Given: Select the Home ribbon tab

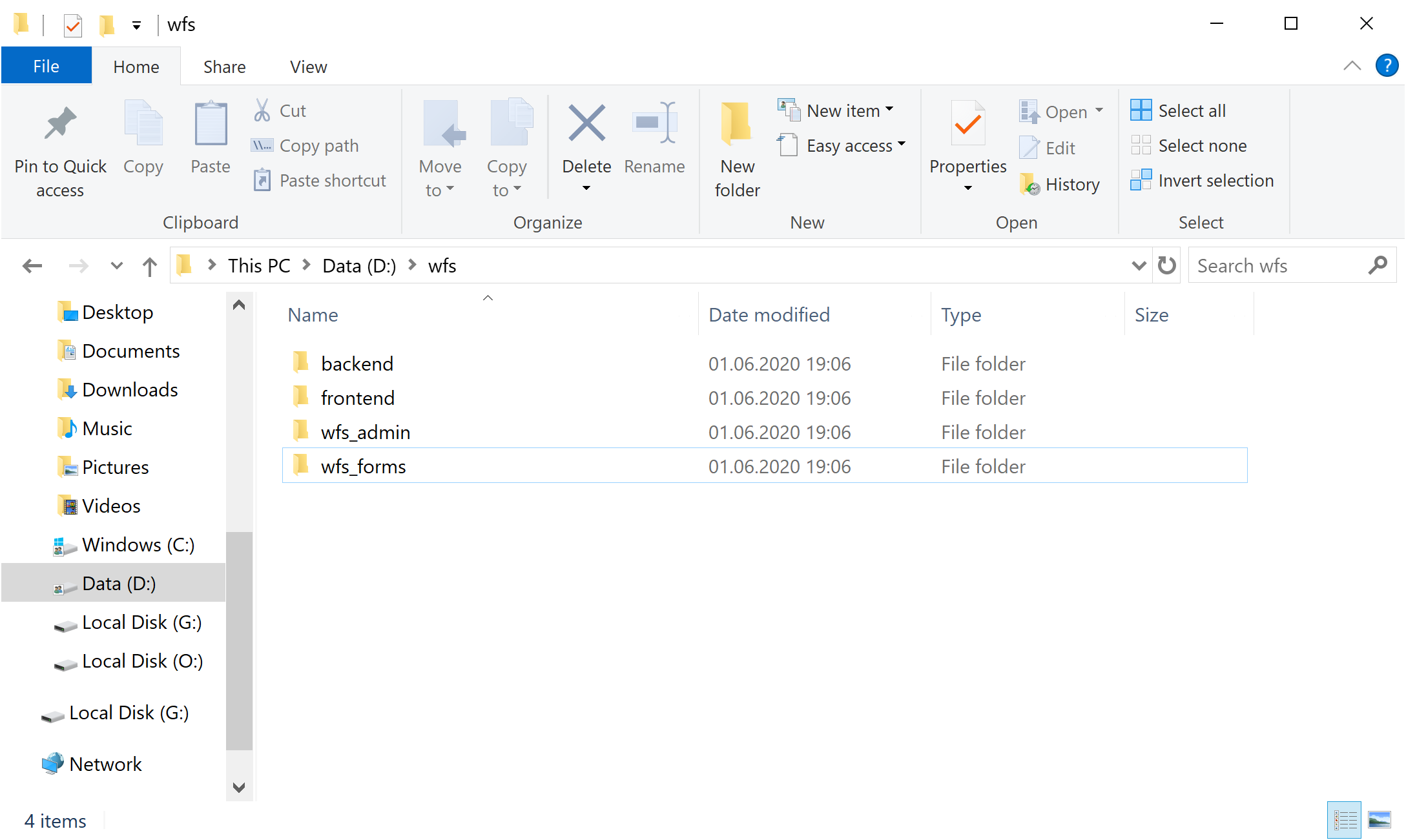Looking at the screenshot, I should 136,67.
